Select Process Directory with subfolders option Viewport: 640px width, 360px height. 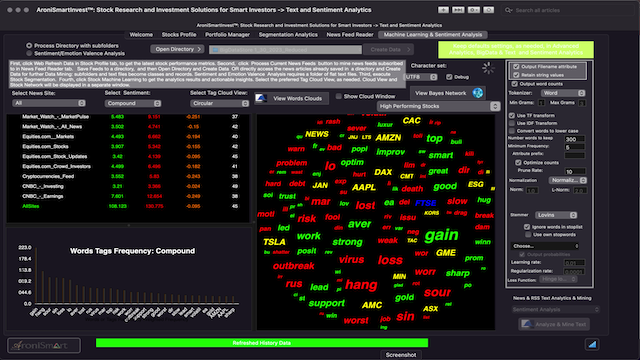click(x=29, y=46)
